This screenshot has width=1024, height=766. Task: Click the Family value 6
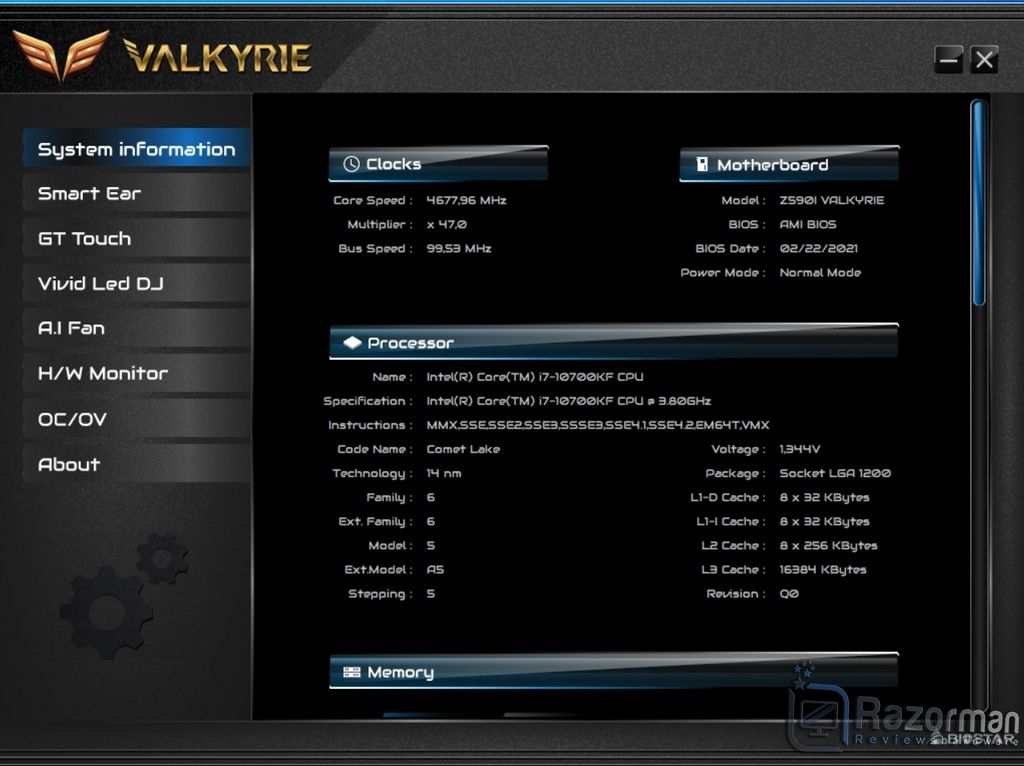coord(430,498)
